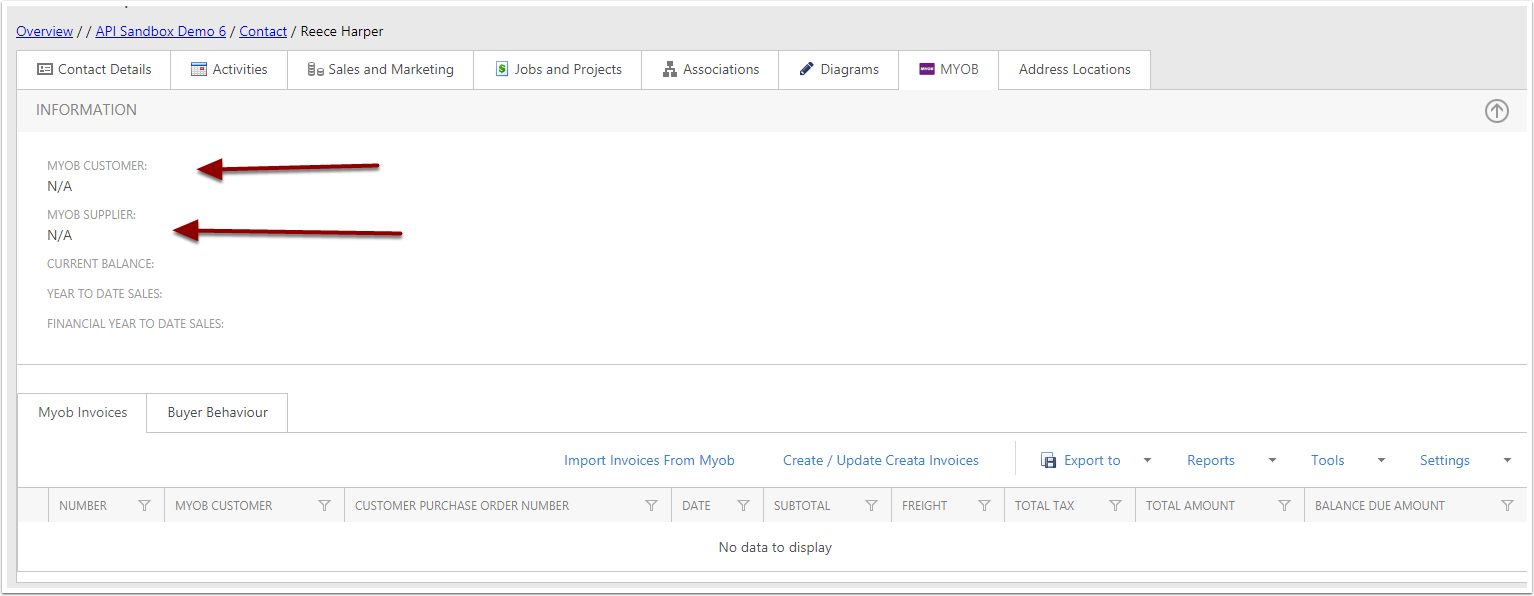Screen dimensions: 1534x596
Task: Open the Address Locations tab
Action: (x=1074, y=69)
